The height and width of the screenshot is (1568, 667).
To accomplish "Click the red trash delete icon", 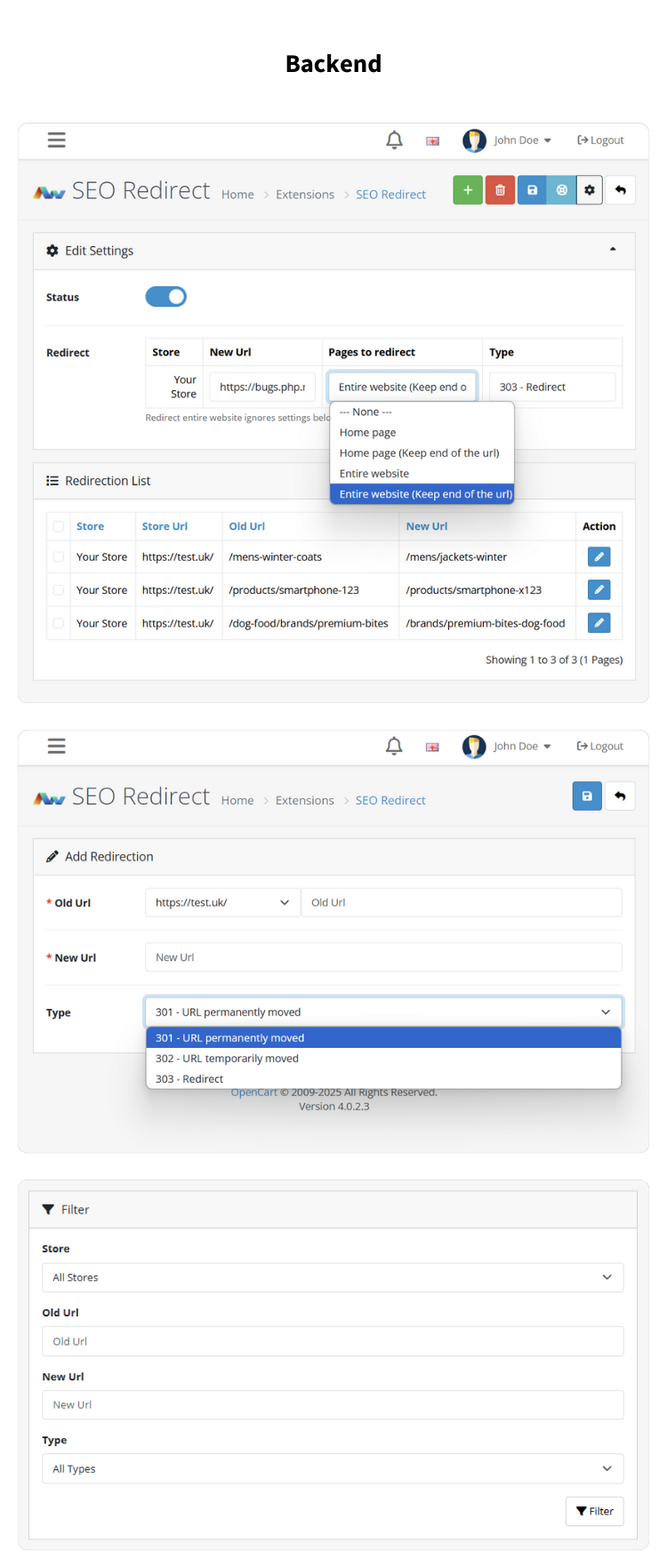I will 500,190.
